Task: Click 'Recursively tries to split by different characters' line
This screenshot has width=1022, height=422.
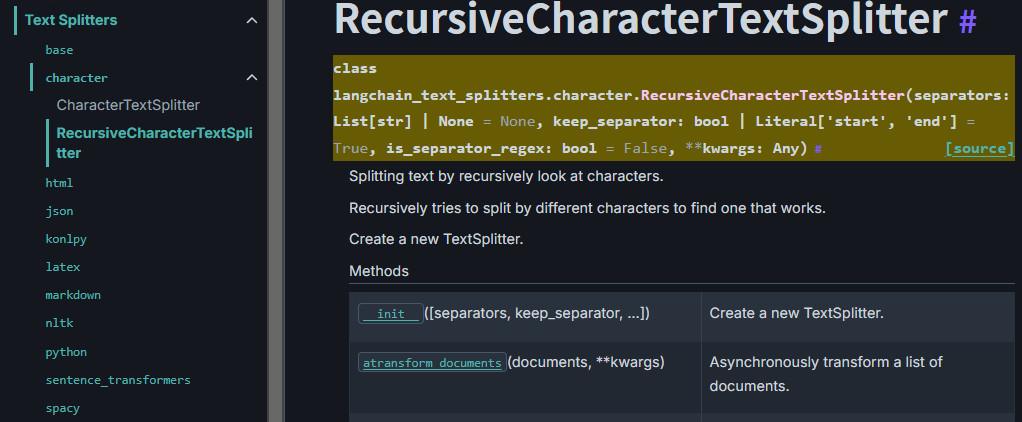Action: 587,208
